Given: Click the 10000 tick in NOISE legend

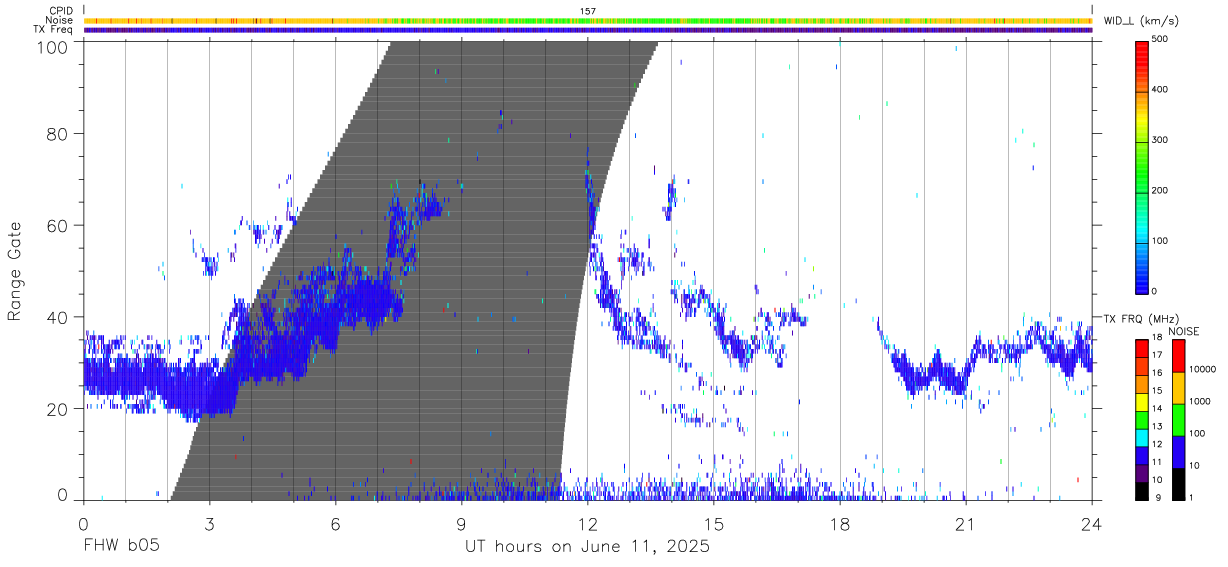Looking at the screenshot, I should pyautogui.click(x=1203, y=370).
